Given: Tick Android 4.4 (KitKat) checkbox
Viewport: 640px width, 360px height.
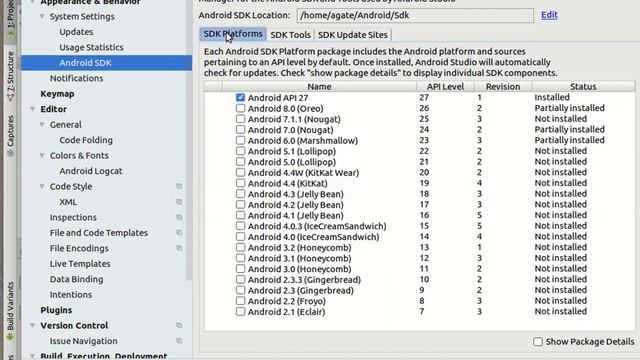Looking at the screenshot, I should tap(240, 183).
